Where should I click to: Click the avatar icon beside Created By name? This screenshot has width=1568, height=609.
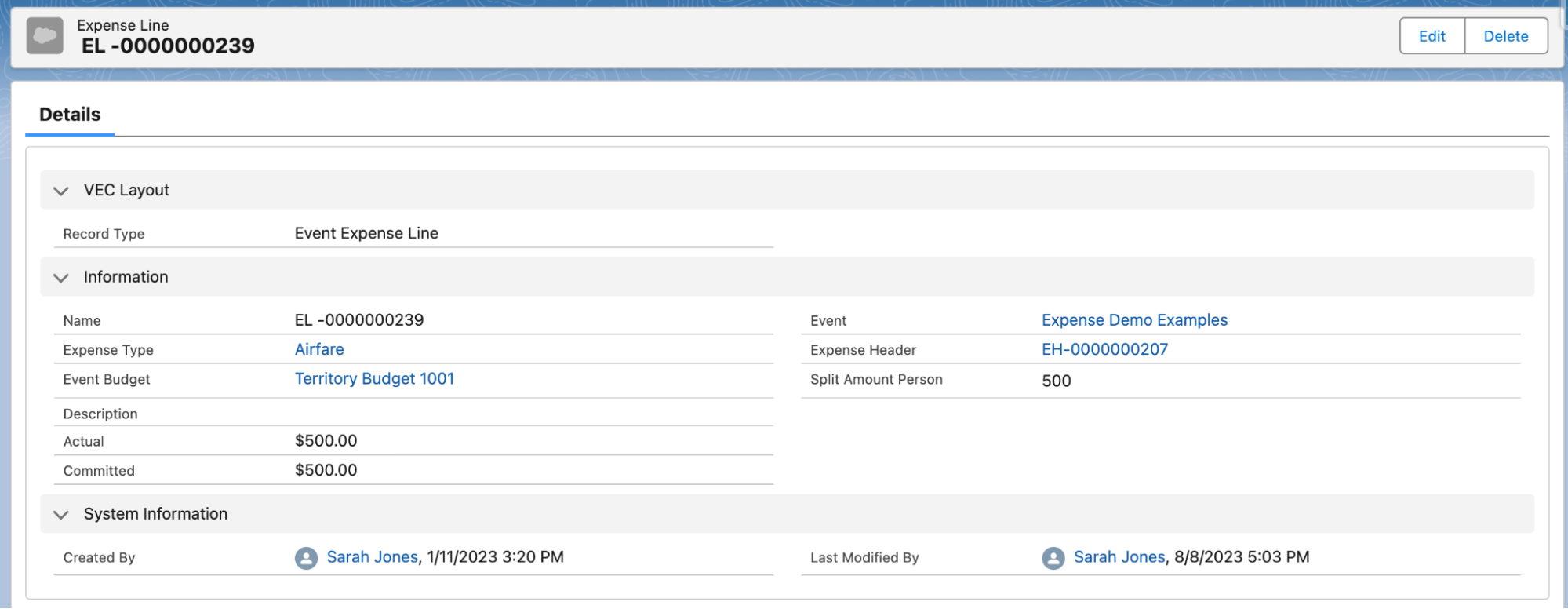point(306,558)
